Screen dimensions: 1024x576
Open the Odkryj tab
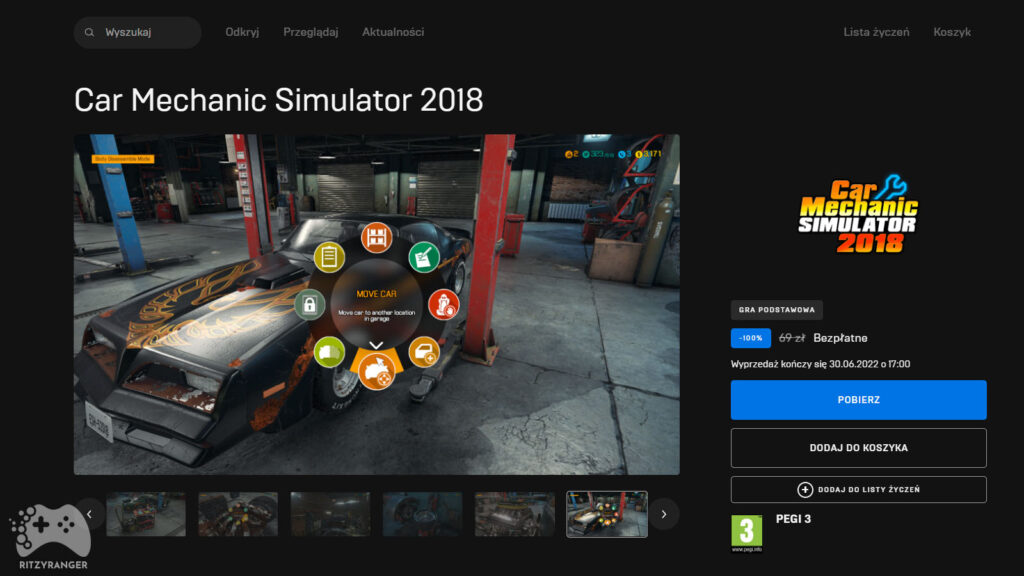(x=242, y=32)
